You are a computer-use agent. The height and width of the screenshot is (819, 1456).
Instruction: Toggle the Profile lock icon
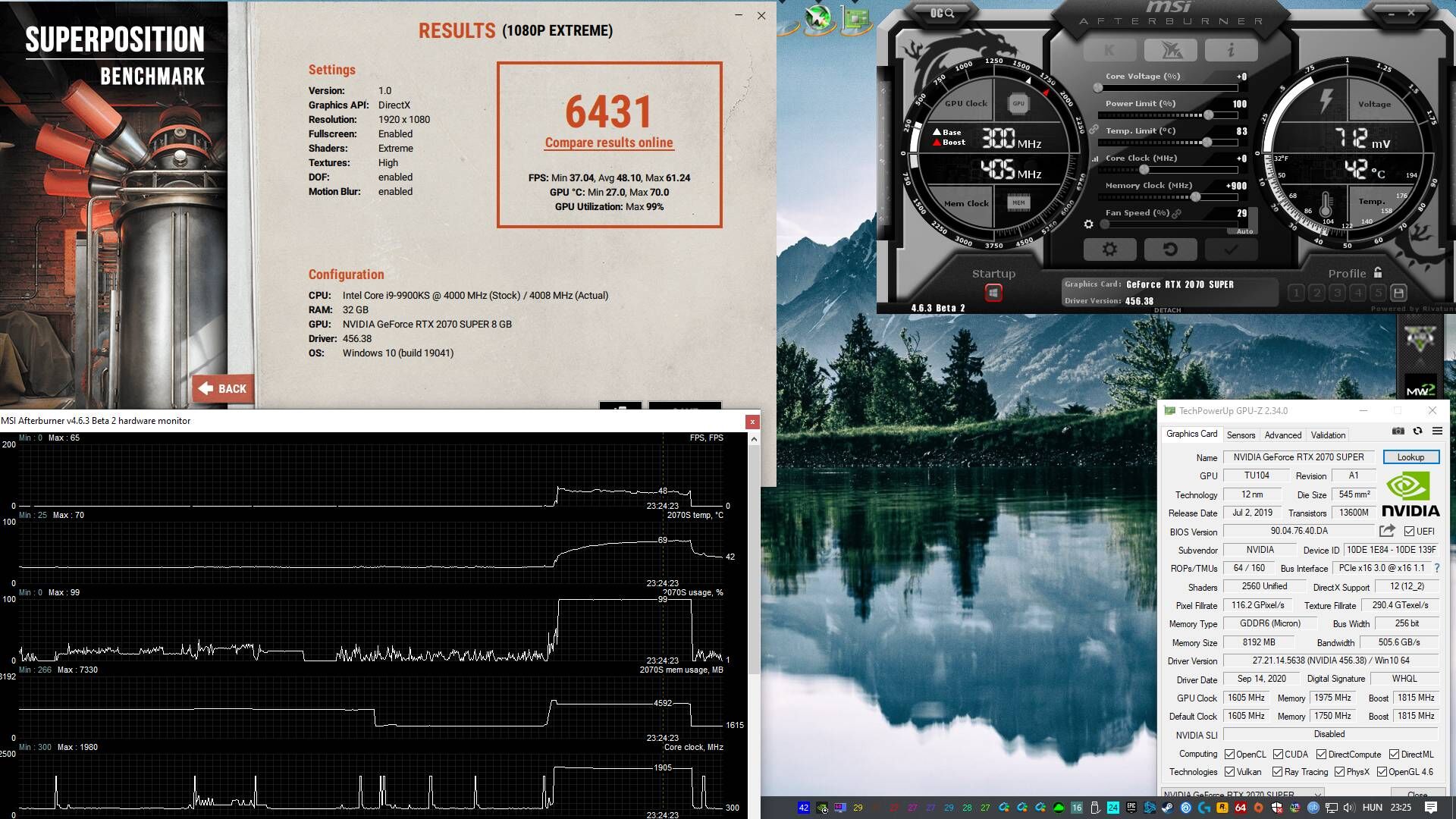[1378, 272]
